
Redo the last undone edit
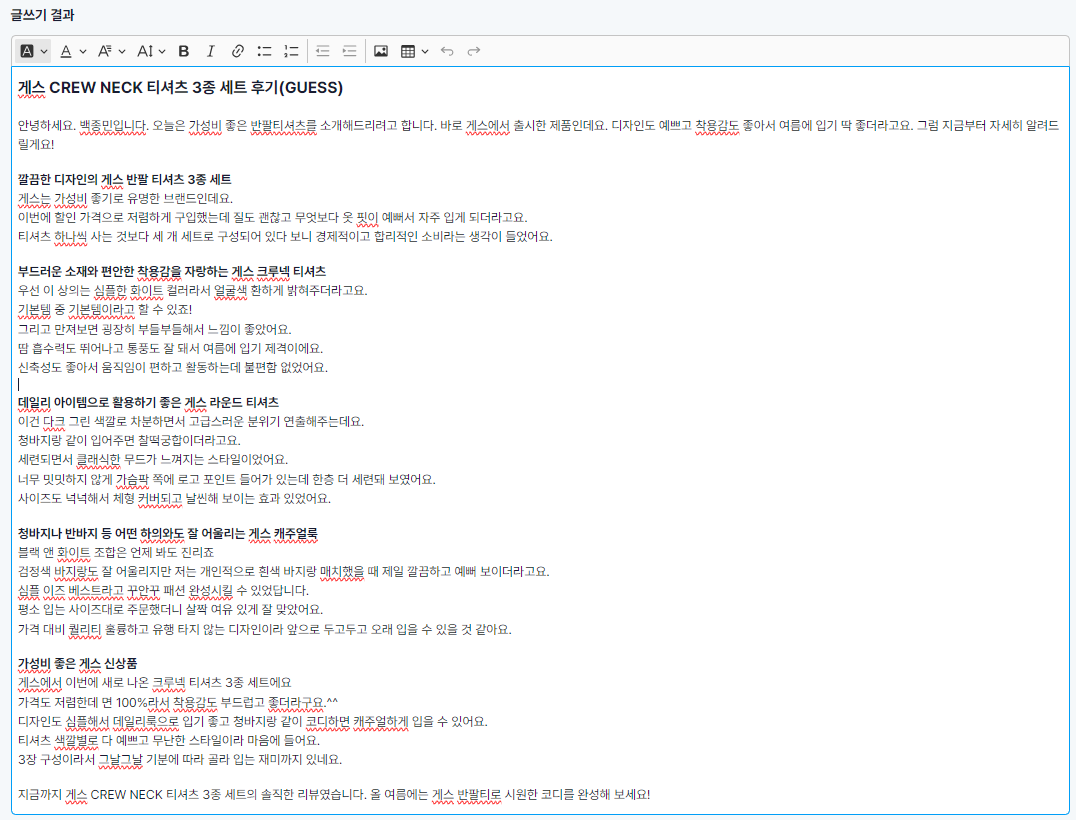pos(472,51)
